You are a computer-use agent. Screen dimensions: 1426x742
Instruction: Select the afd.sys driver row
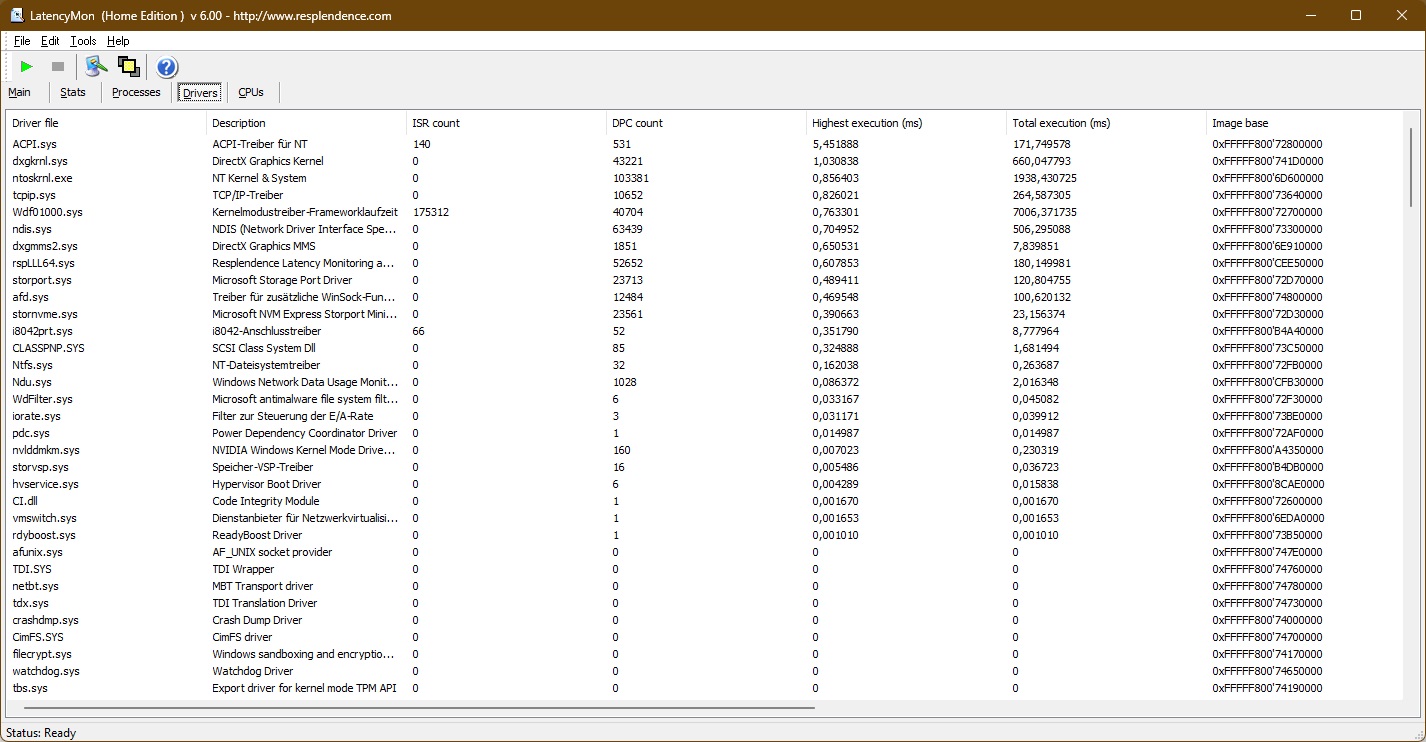705,297
